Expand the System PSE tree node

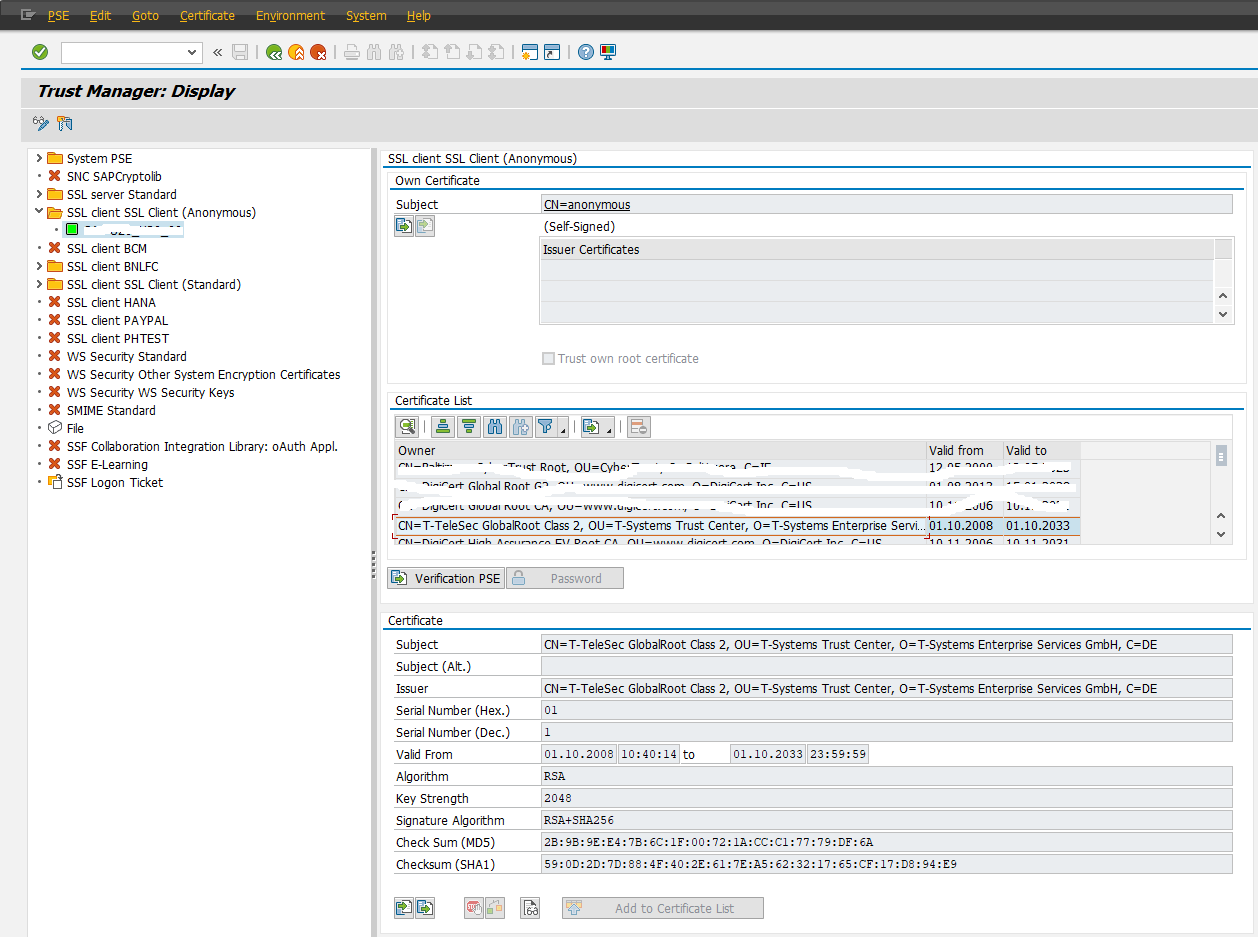click(40, 158)
